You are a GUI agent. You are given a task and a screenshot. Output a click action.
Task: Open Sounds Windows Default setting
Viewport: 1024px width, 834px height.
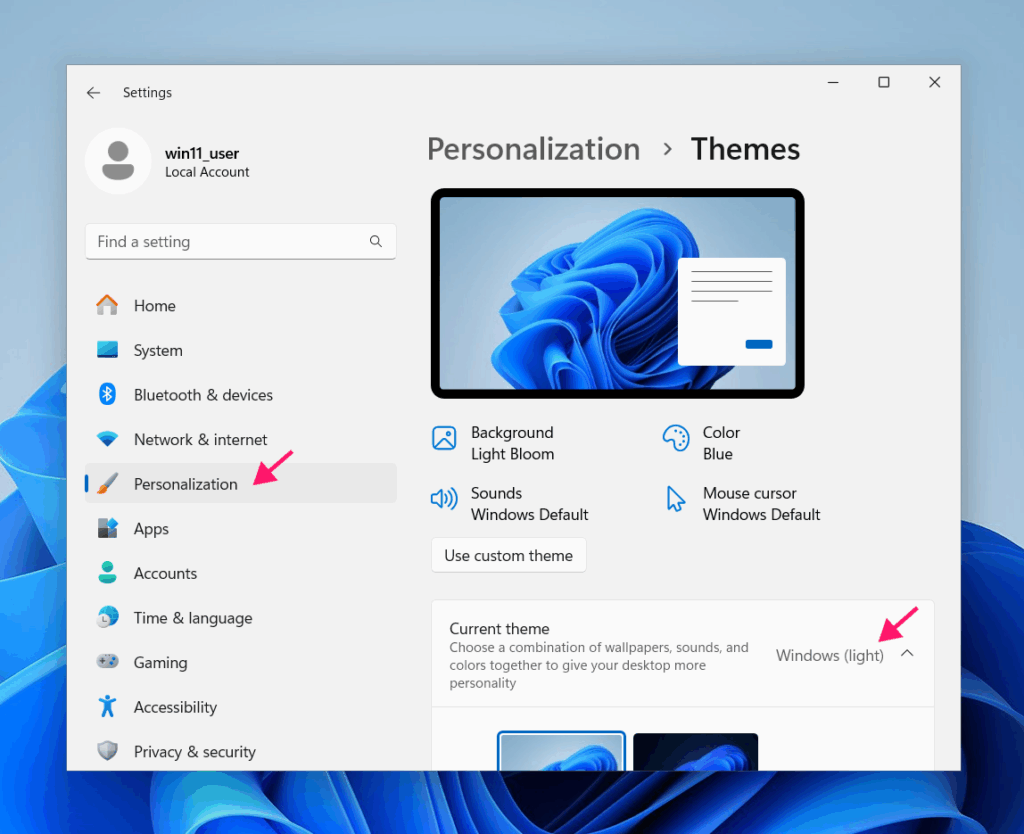510,504
